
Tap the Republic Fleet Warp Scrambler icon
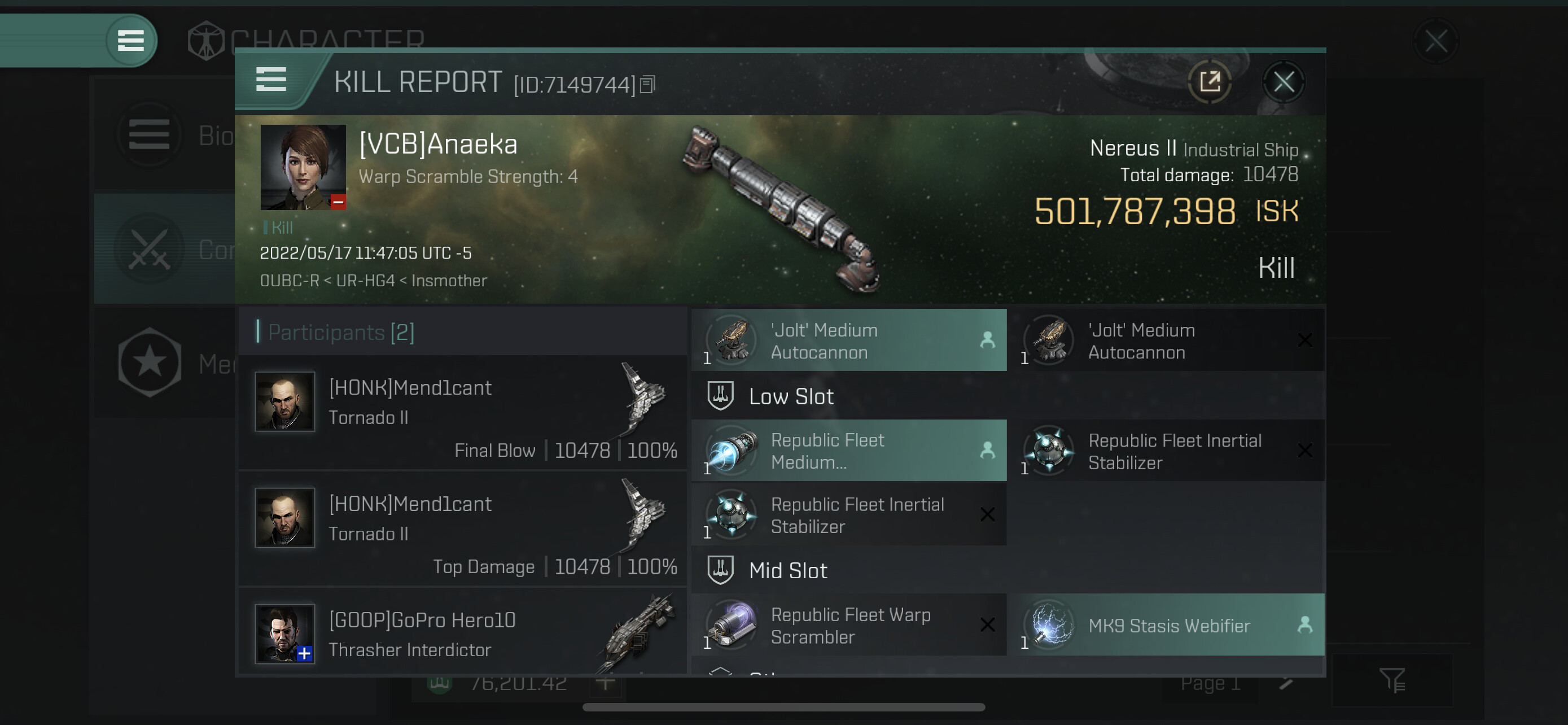(732, 624)
